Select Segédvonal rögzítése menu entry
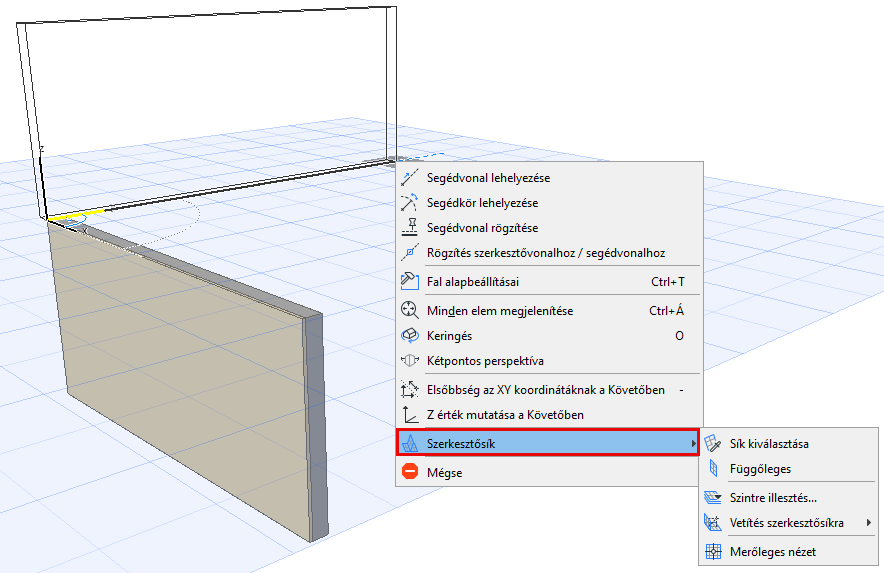 (x=550, y=227)
